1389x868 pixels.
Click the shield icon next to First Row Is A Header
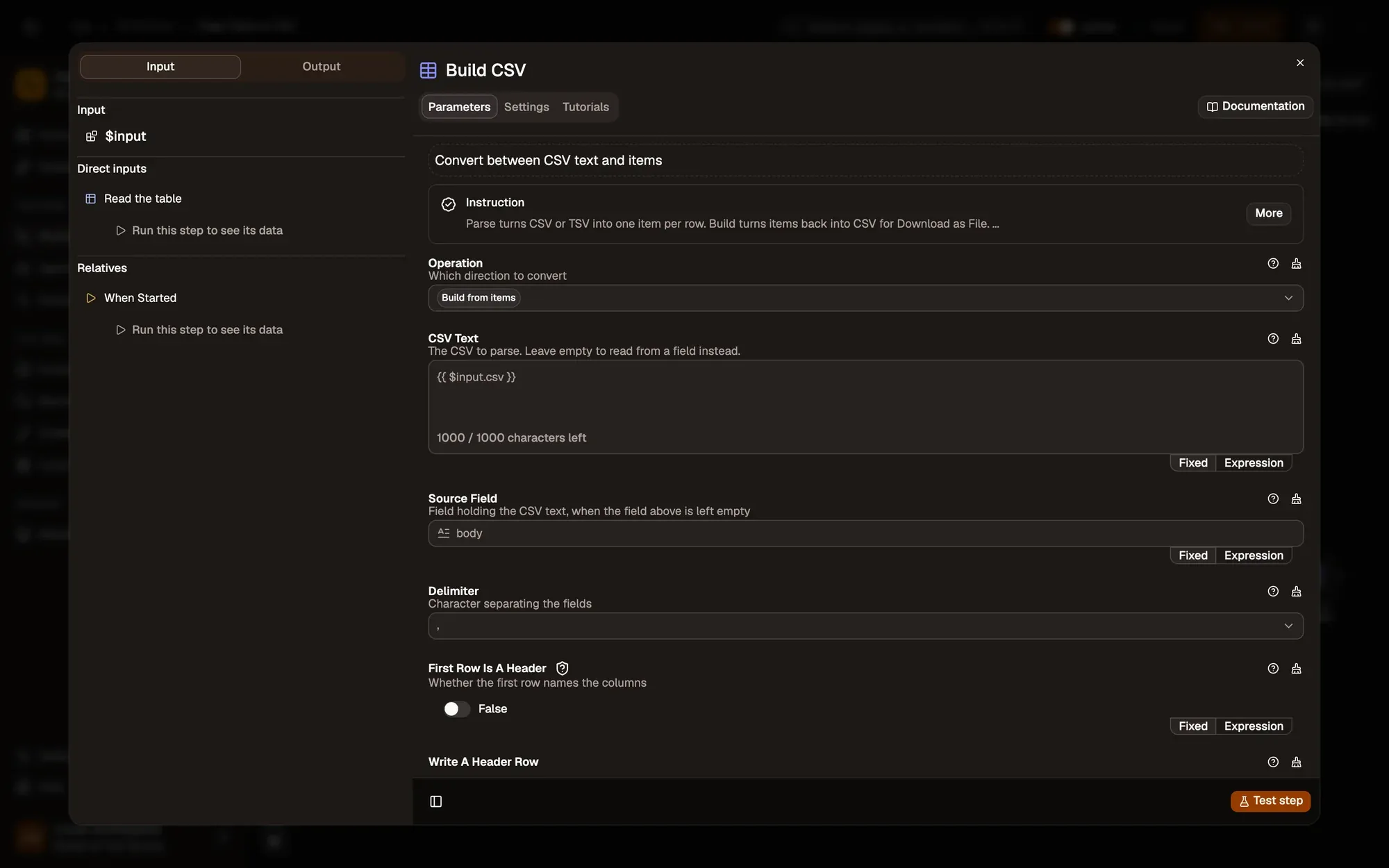coord(563,668)
